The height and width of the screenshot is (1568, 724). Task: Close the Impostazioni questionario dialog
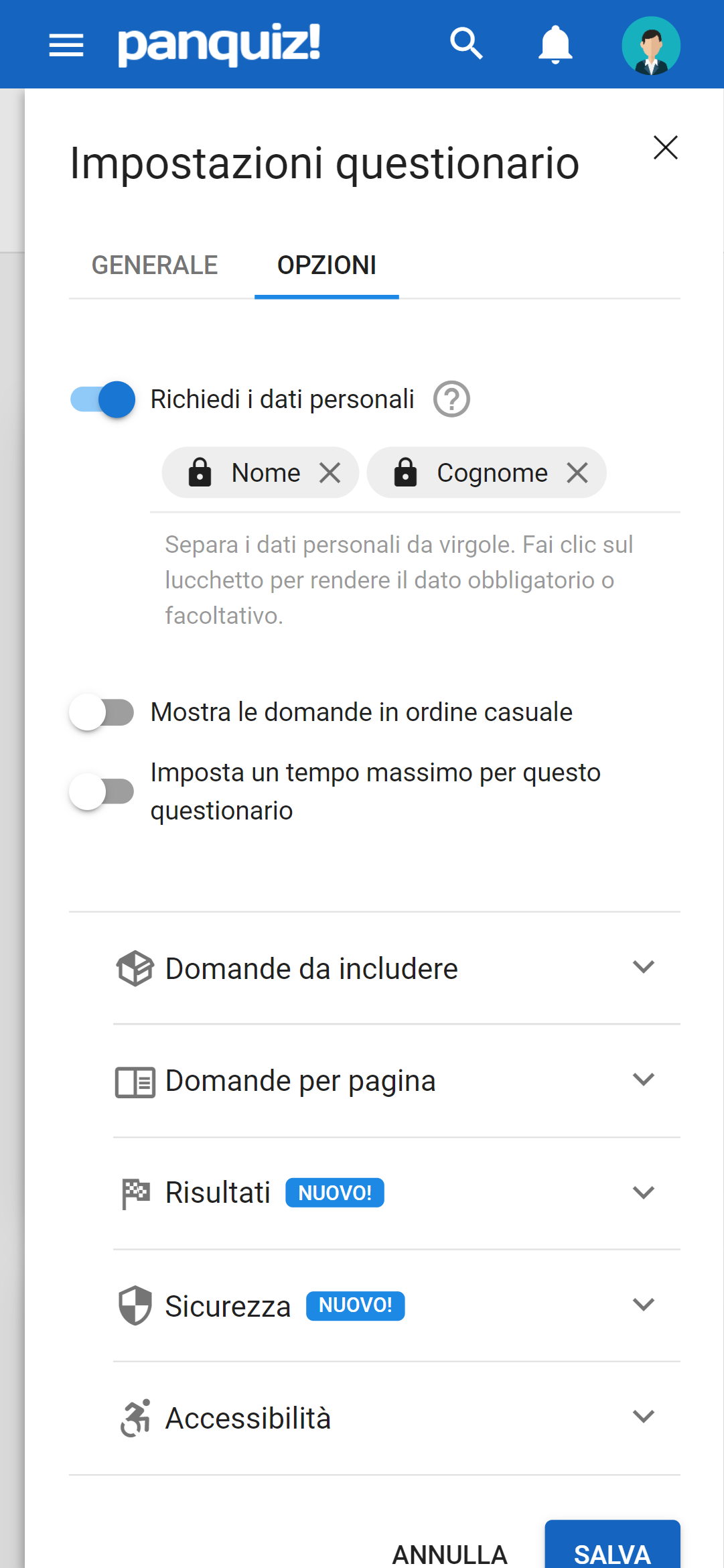click(x=665, y=147)
